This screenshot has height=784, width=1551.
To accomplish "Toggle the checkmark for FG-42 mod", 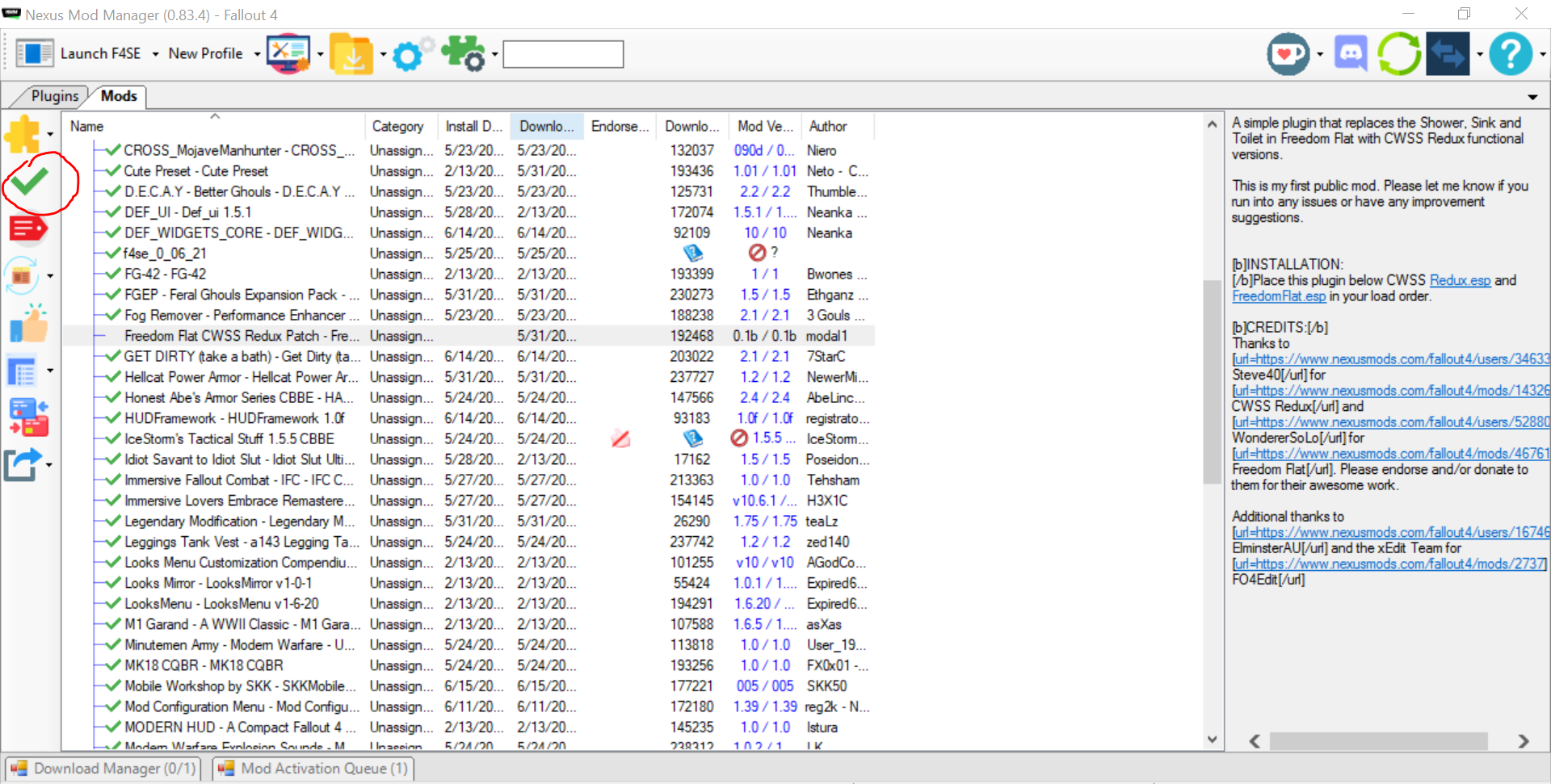I will 113,274.
